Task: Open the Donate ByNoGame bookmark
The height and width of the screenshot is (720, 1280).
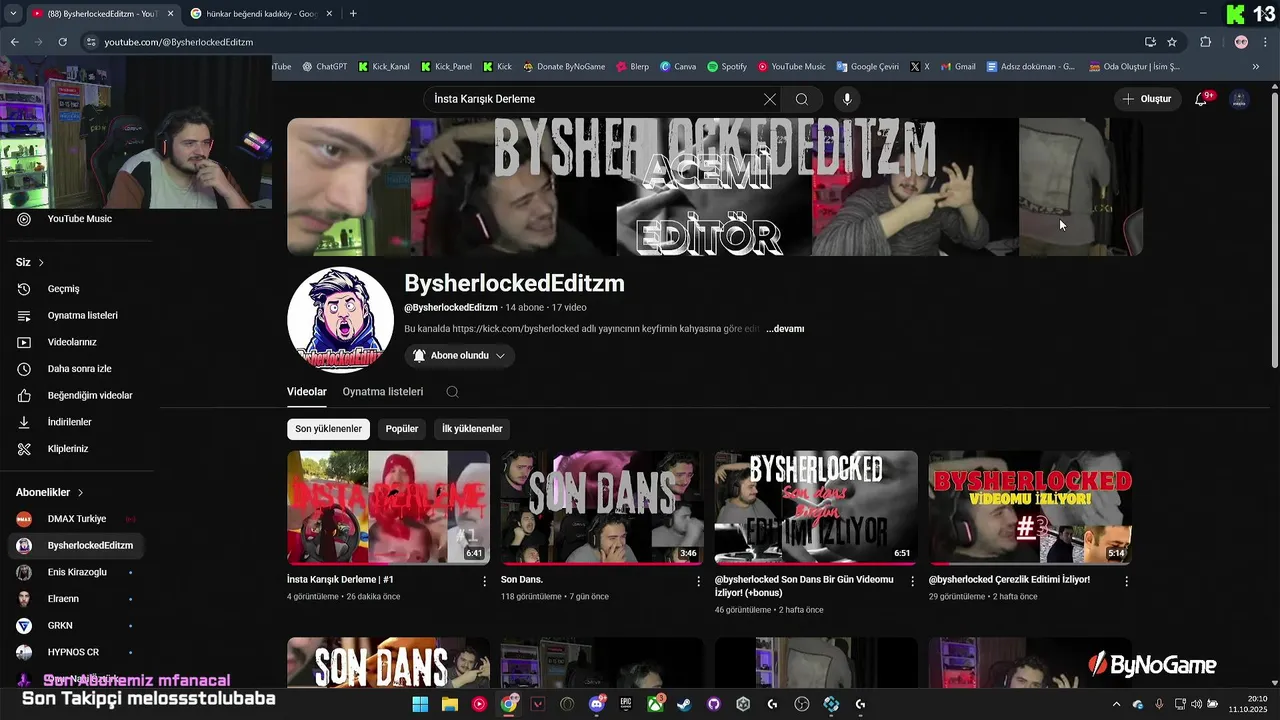Action: click(x=564, y=67)
